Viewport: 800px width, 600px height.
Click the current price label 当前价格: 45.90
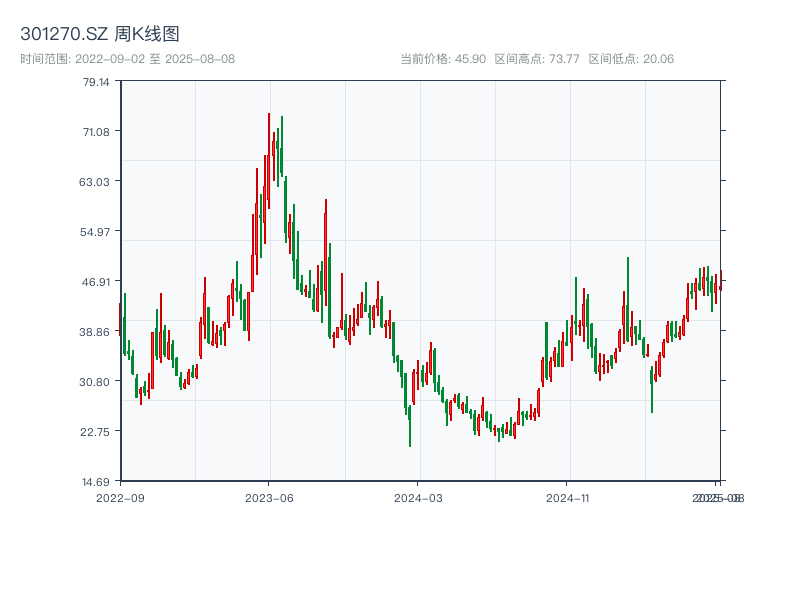(x=443, y=59)
